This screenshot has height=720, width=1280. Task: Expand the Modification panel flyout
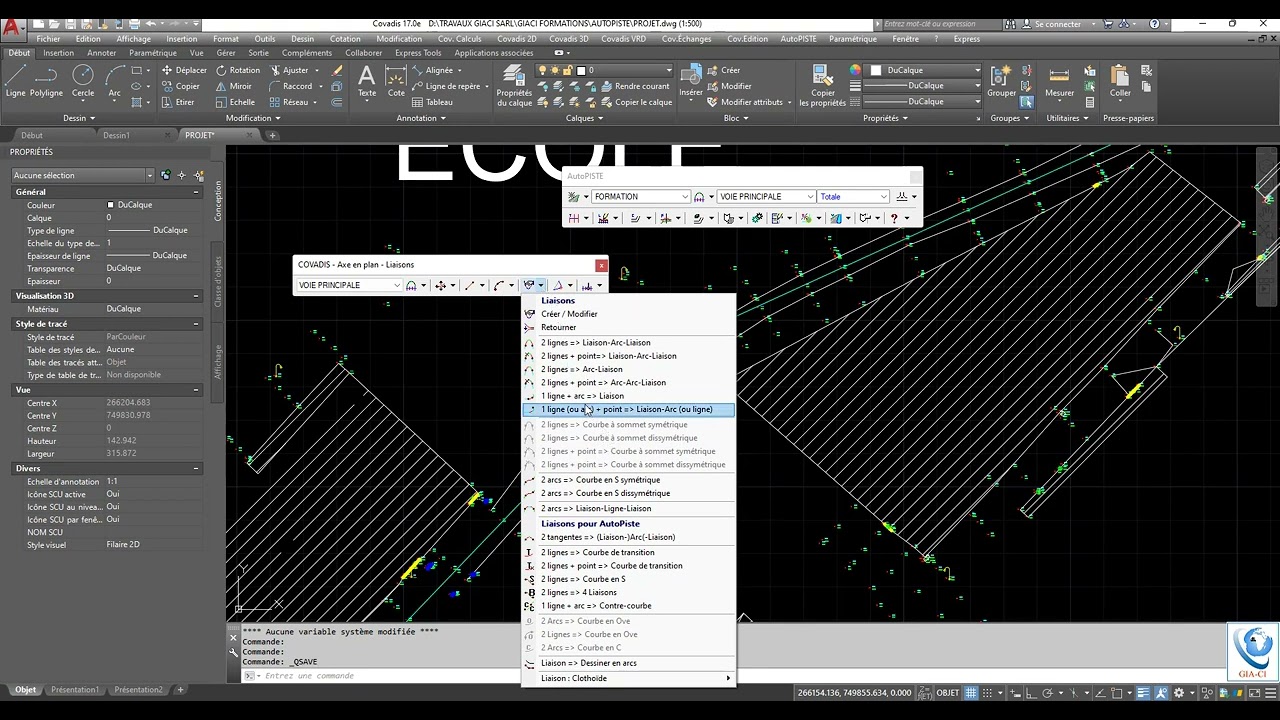click(252, 118)
